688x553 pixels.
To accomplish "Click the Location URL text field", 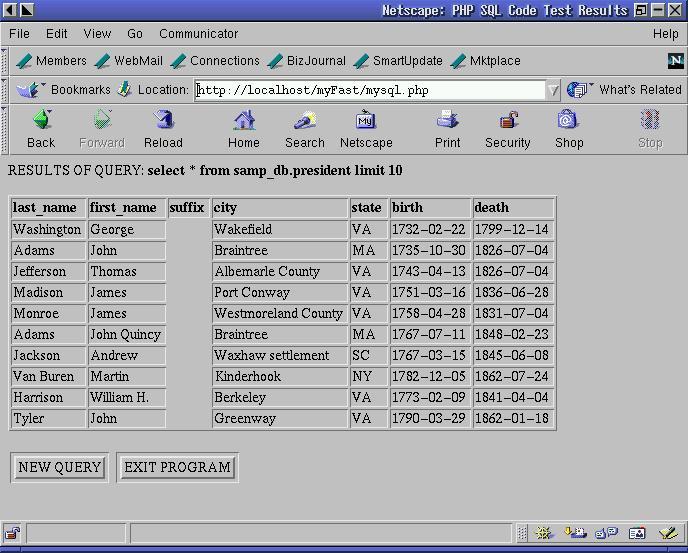I will click(370, 90).
